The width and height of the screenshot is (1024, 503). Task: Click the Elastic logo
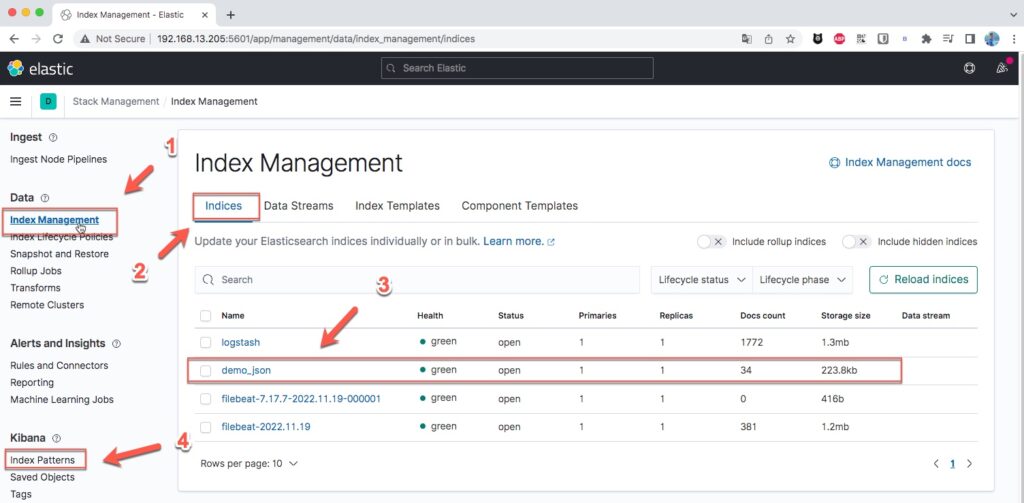click(x=40, y=69)
